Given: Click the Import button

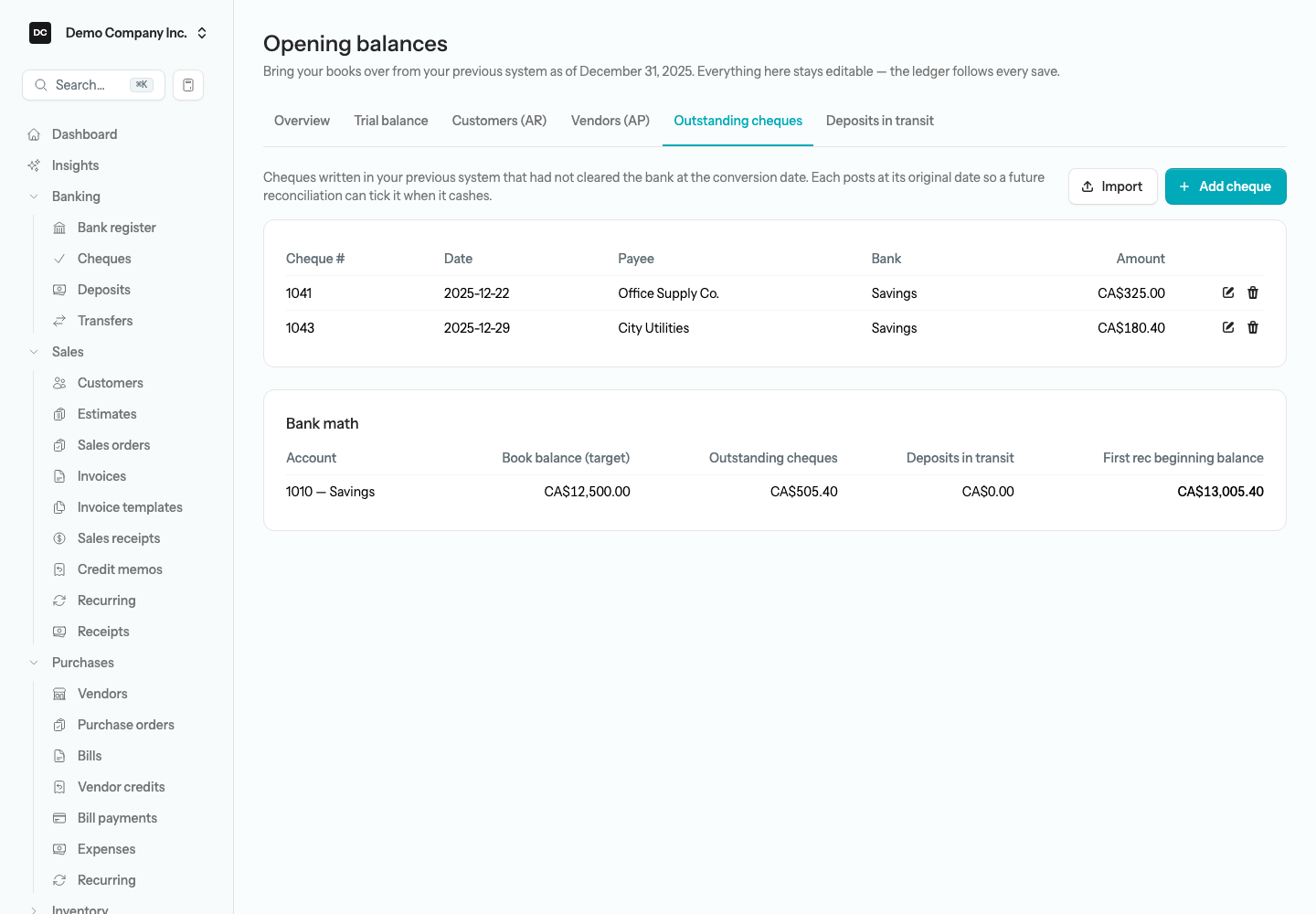Looking at the screenshot, I should click(x=1113, y=186).
